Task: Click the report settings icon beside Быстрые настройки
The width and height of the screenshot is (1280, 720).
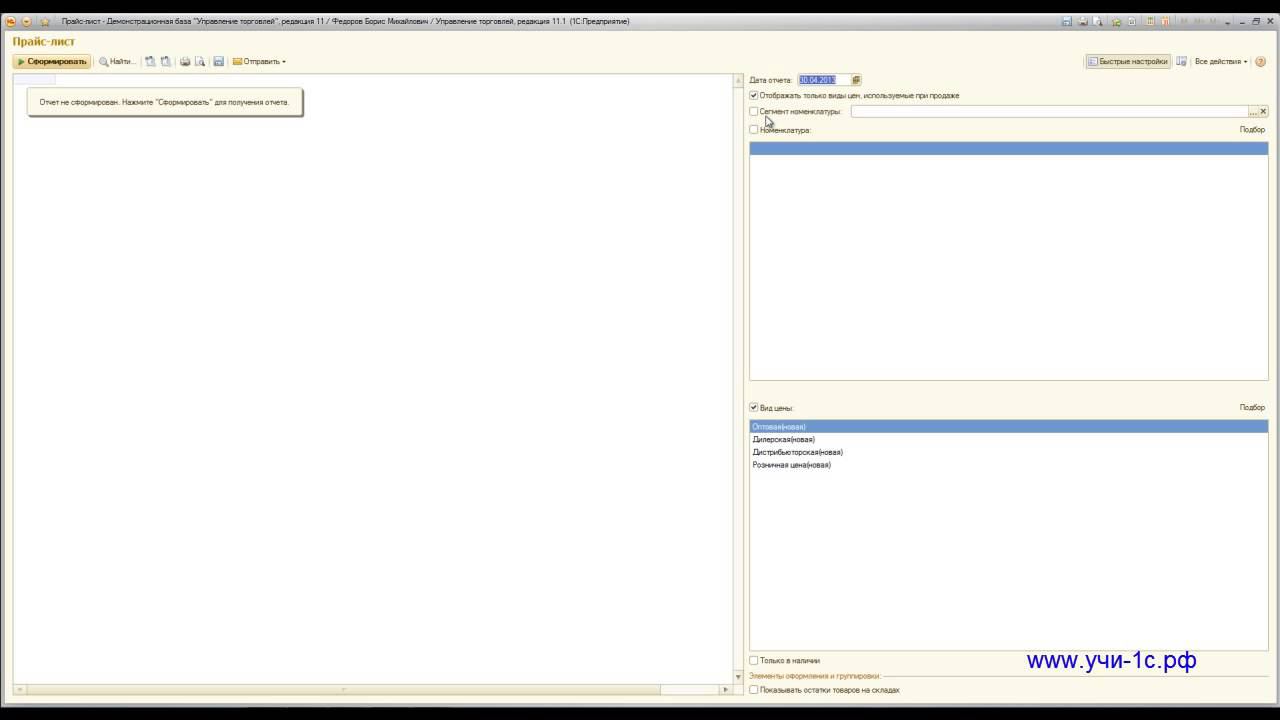Action: pos(1182,62)
